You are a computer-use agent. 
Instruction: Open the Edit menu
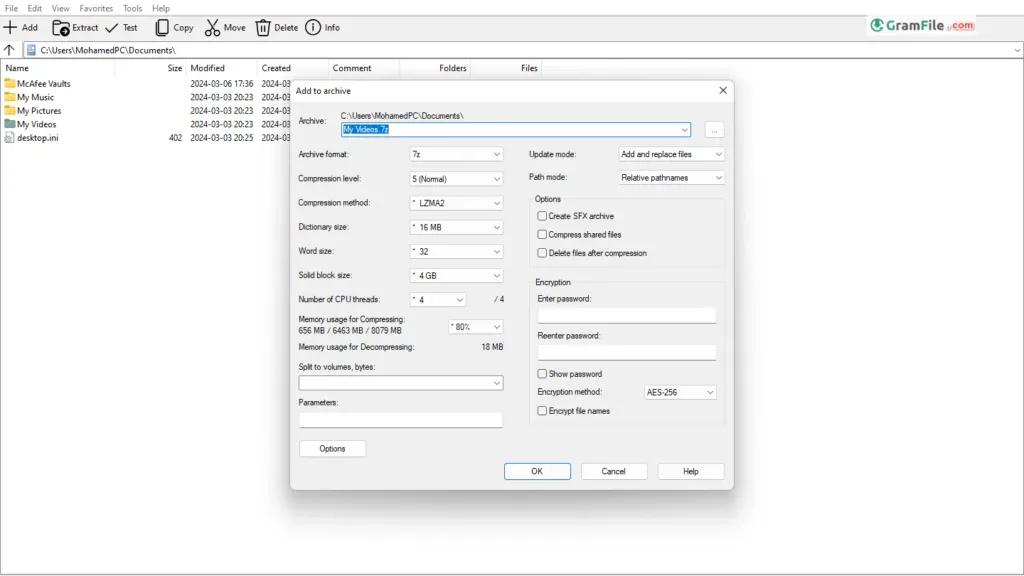point(35,8)
